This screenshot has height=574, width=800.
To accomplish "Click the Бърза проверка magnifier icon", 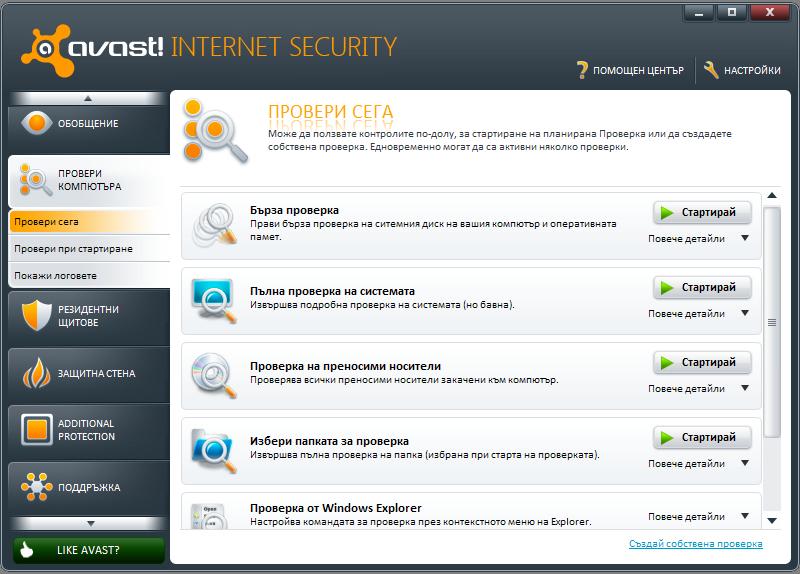I will (215, 224).
